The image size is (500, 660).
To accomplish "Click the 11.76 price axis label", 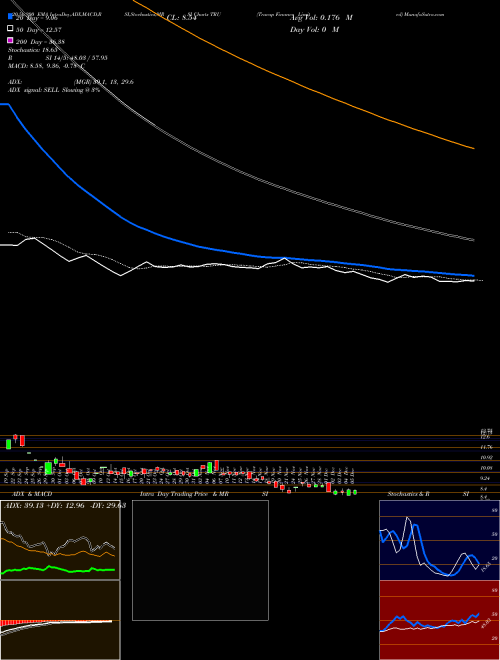I will point(487,447).
